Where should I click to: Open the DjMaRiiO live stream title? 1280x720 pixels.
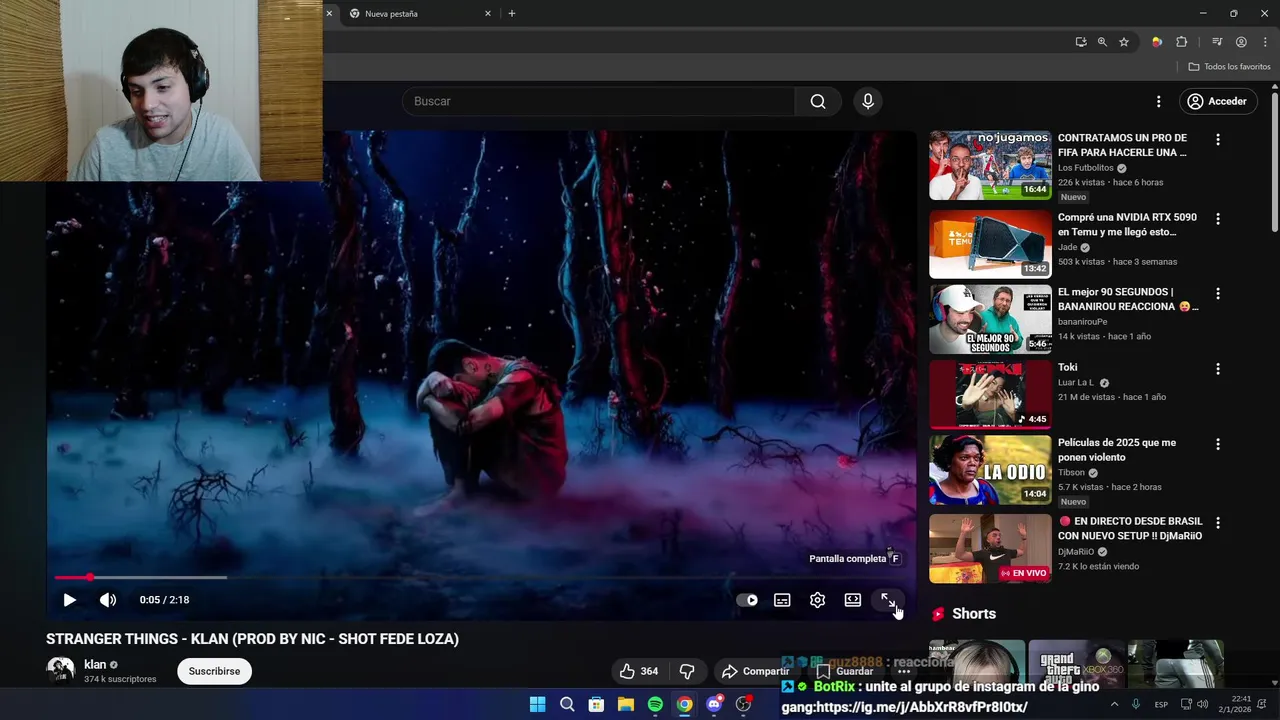point(1130,528)
